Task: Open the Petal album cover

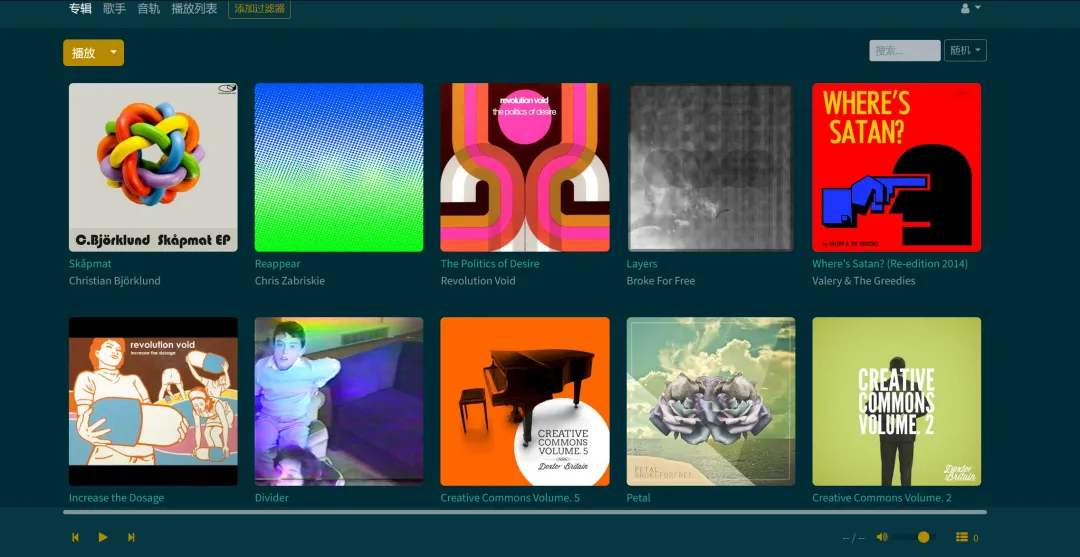Action: (711, 401)
